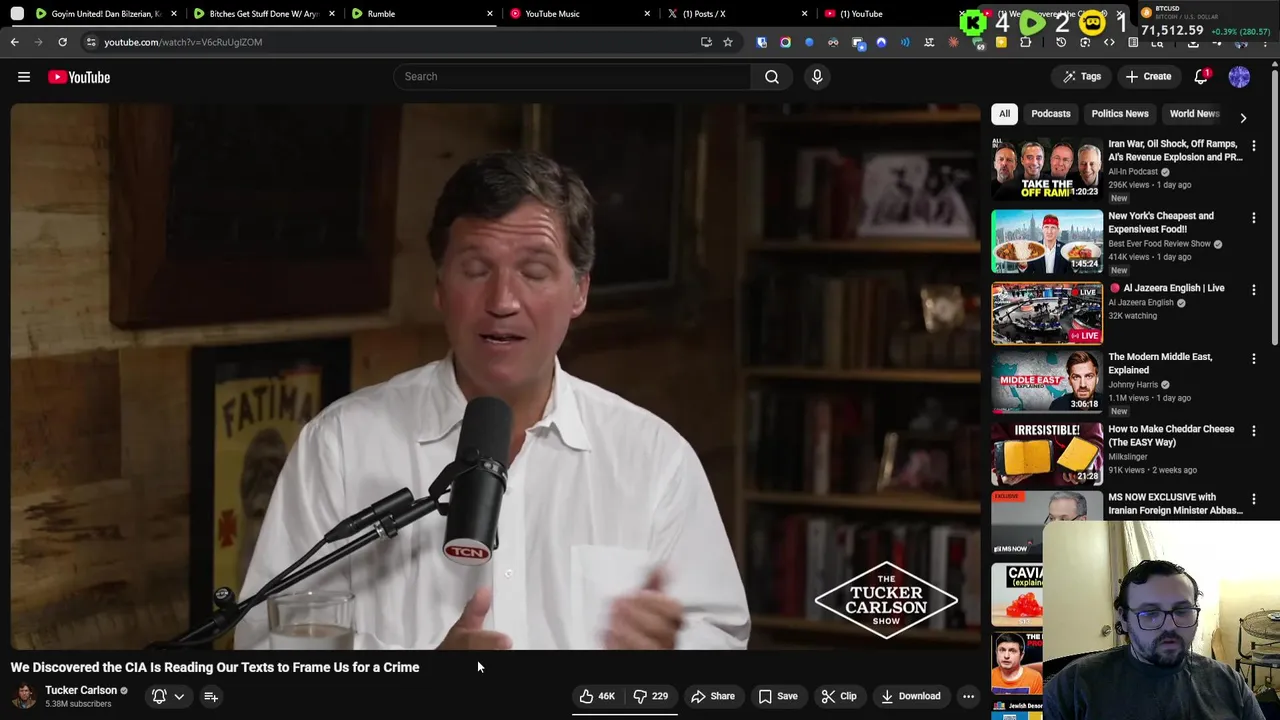Install app icon in the address bar
Viewport: 1280px width, 720px height.
706,42
